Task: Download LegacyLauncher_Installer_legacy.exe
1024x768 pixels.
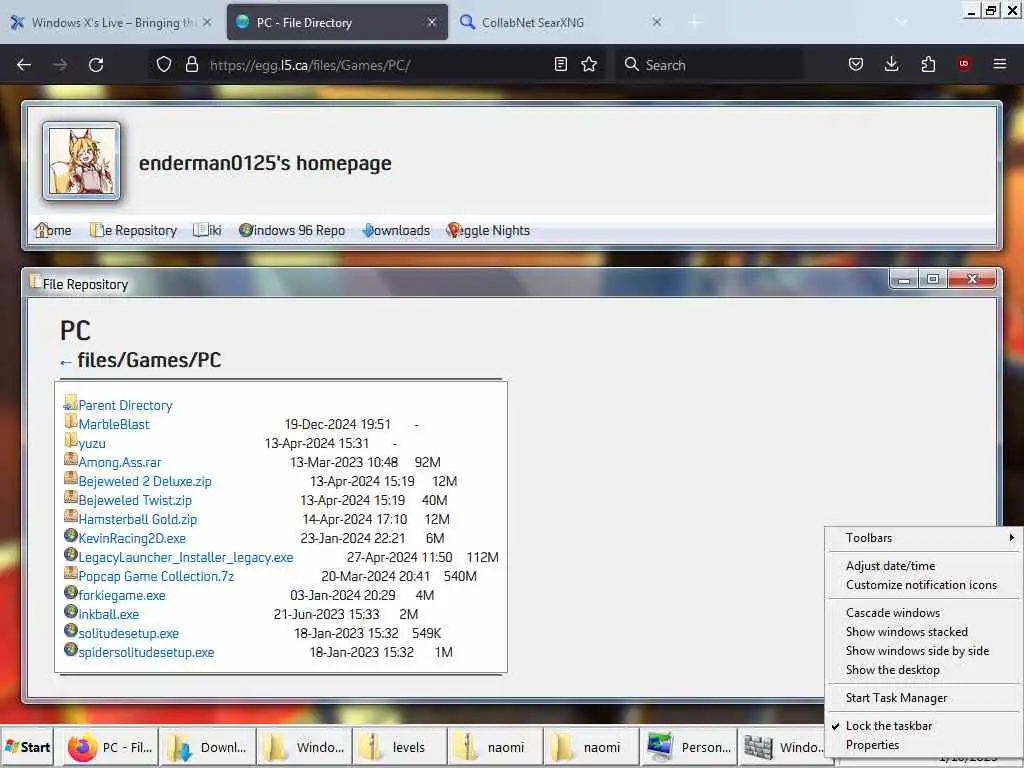Action: click(x=185, y=557)
